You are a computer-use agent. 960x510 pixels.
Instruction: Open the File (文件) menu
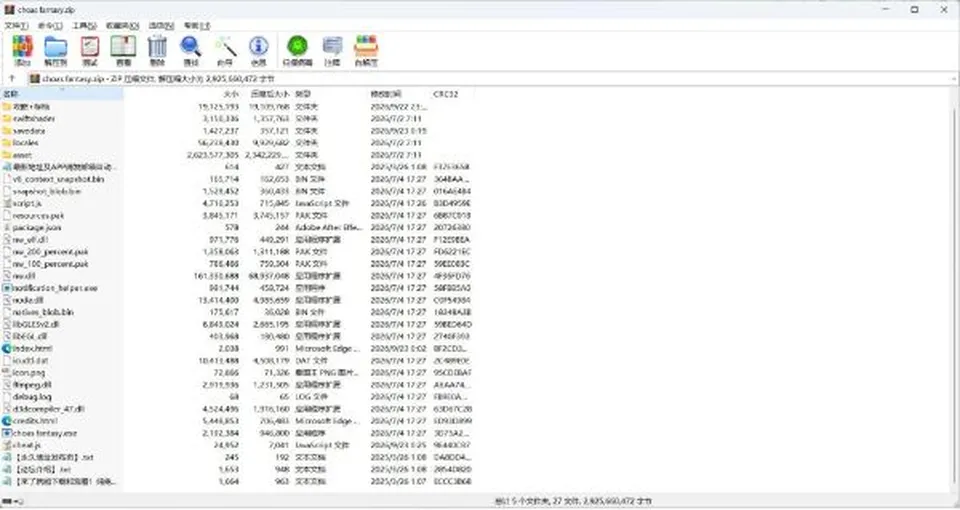tap(16, 26)
